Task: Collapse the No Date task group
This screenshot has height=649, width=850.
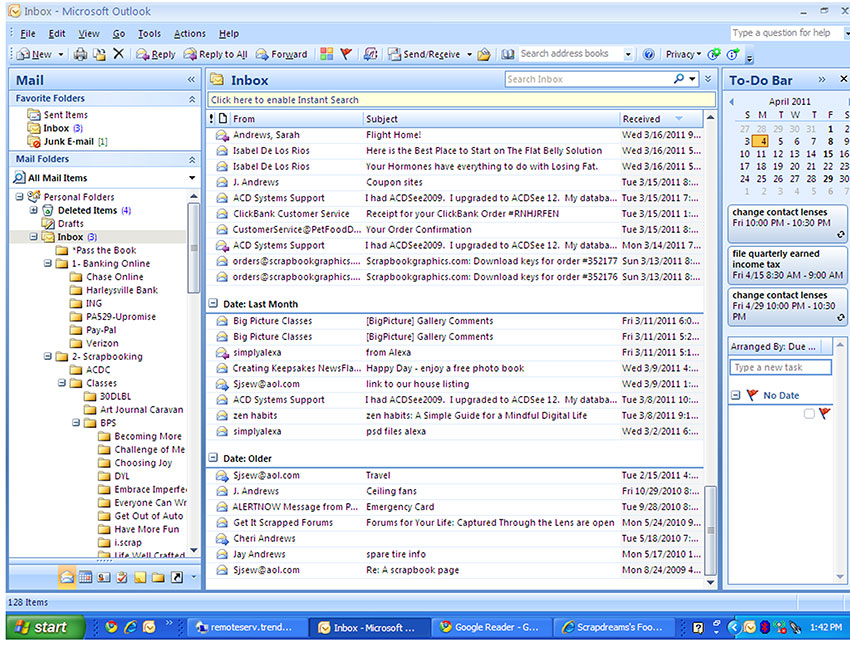Action: 735,395
